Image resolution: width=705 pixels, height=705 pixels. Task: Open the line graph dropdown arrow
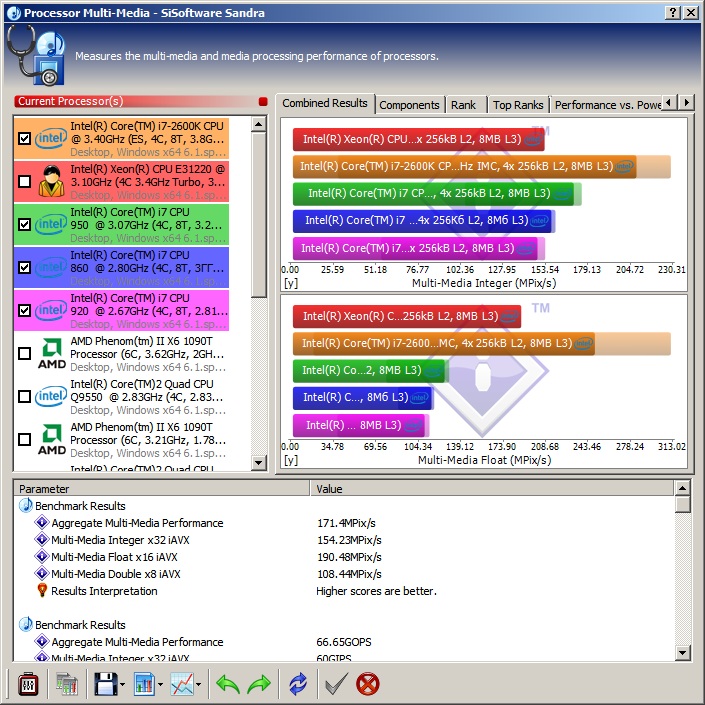pos(198,684)
